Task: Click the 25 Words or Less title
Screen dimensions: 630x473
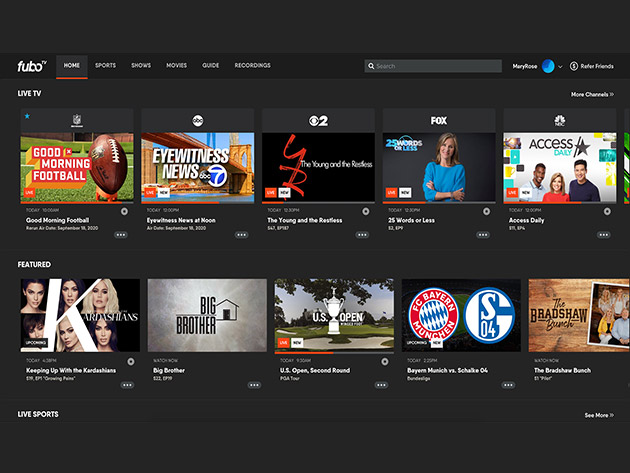Action: coord(411,220)
